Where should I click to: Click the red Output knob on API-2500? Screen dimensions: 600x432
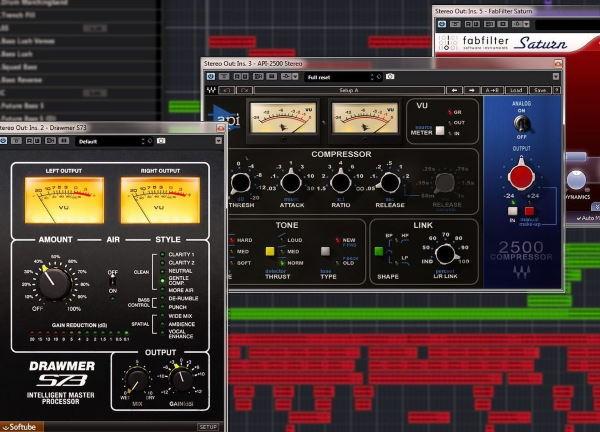[x=521, y=176]
